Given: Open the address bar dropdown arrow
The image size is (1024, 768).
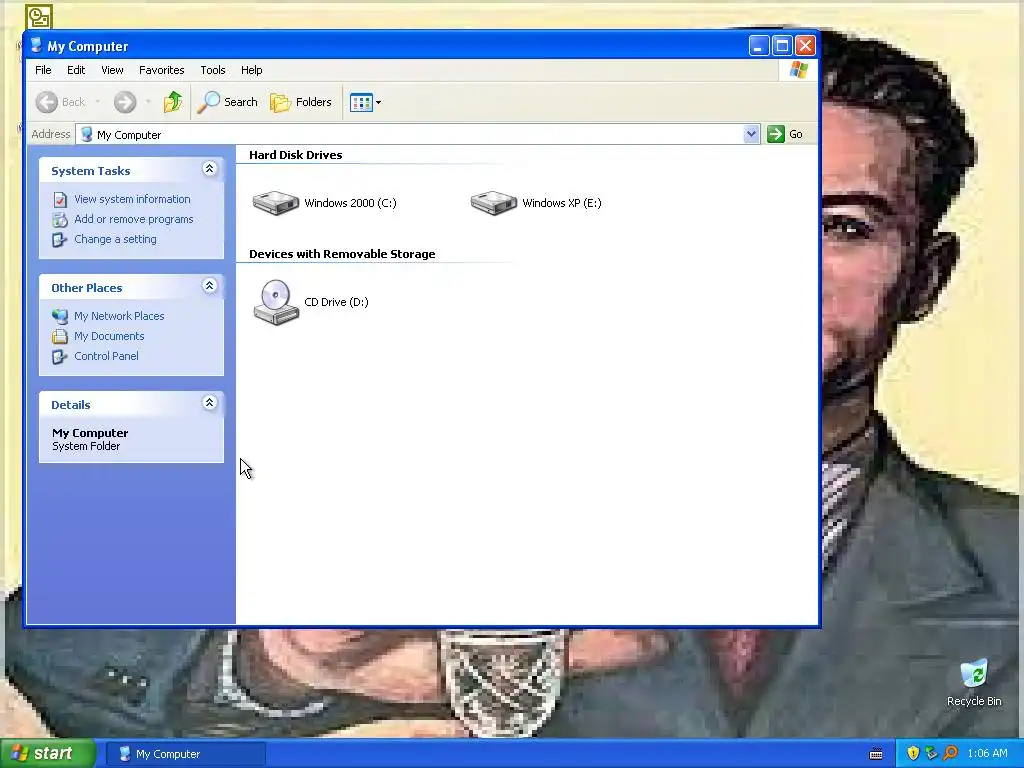Looking at the screenshot, I should click(x=751, y=134).
